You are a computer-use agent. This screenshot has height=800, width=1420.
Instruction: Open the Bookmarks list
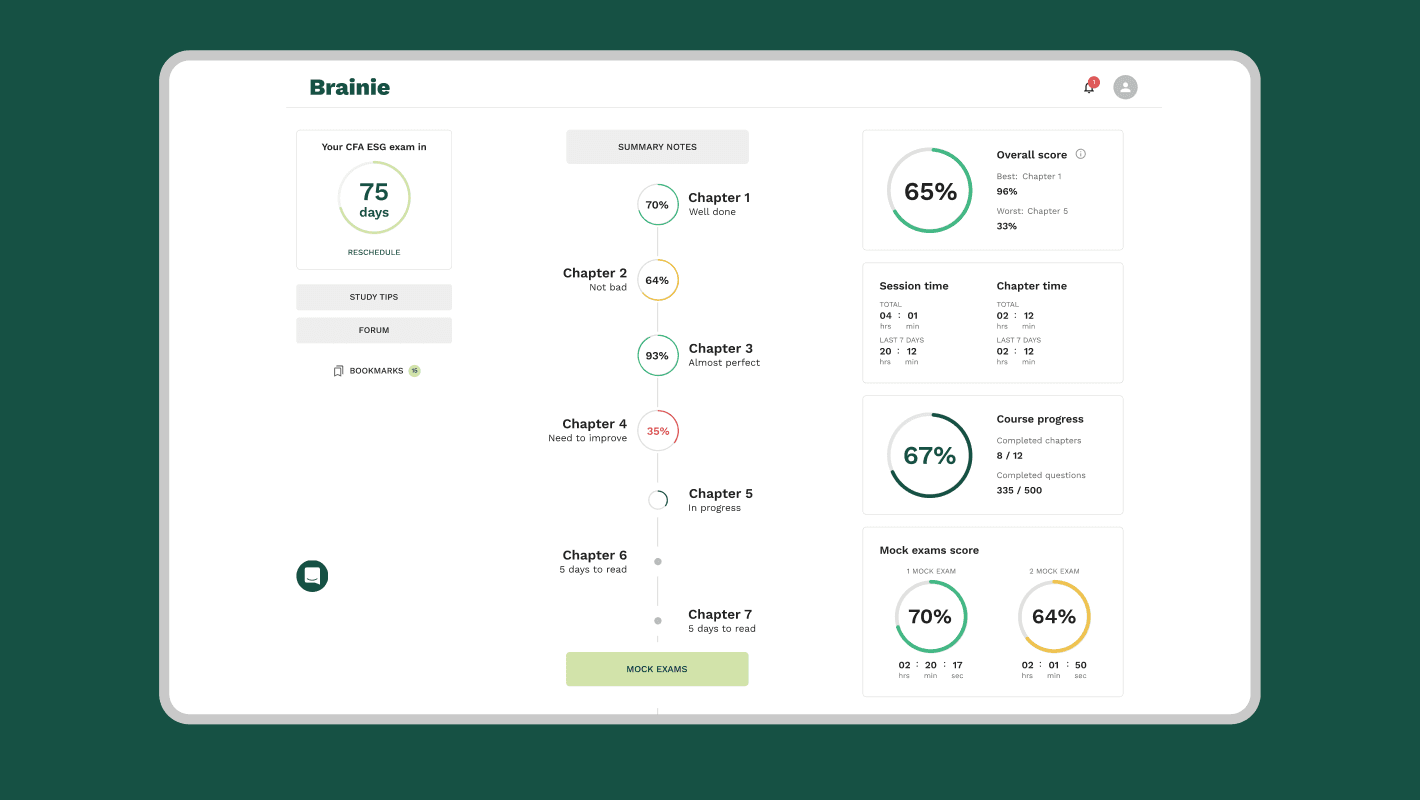376,371
